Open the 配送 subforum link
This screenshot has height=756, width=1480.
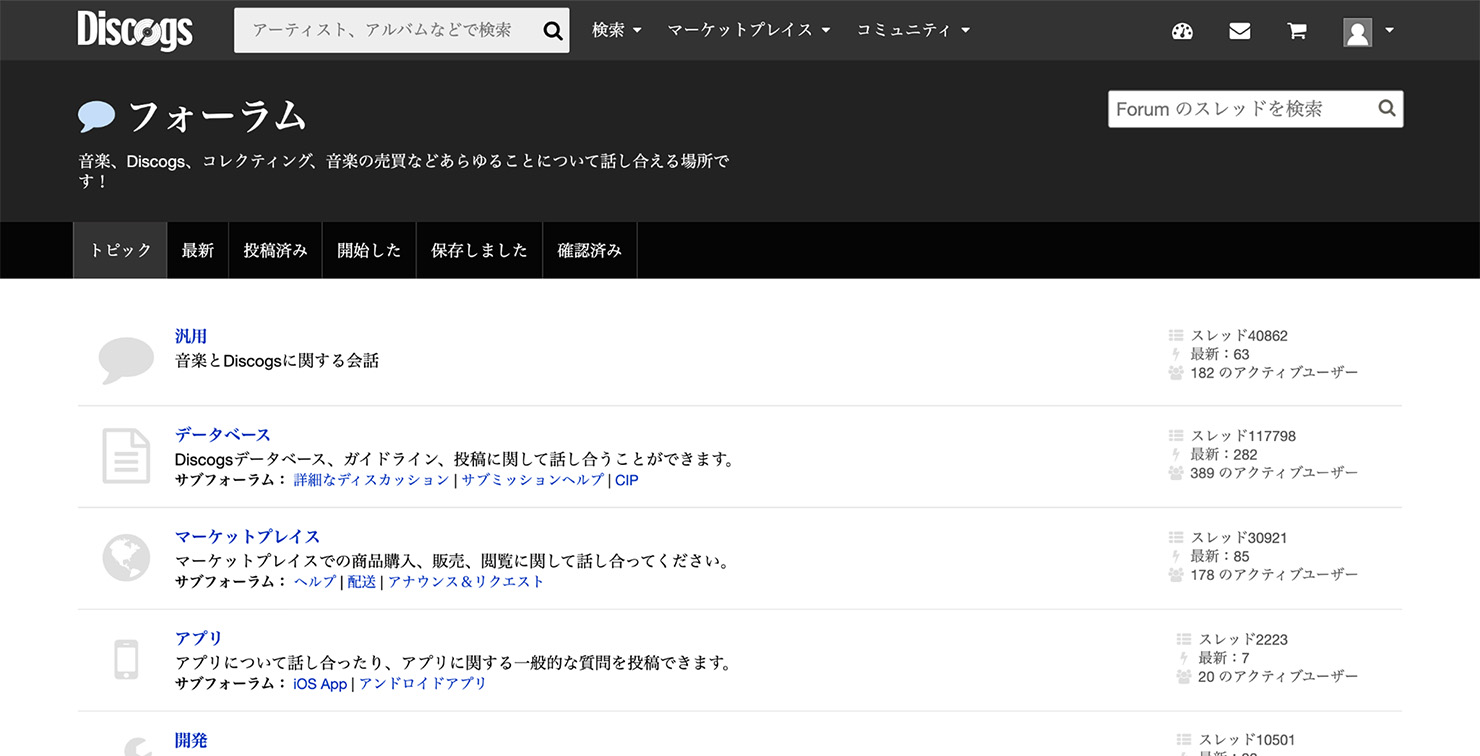(362, 582)
